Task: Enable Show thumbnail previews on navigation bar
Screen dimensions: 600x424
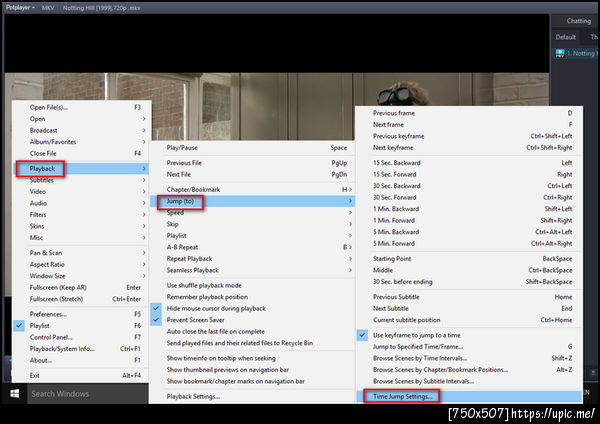Action: [253, 370]
